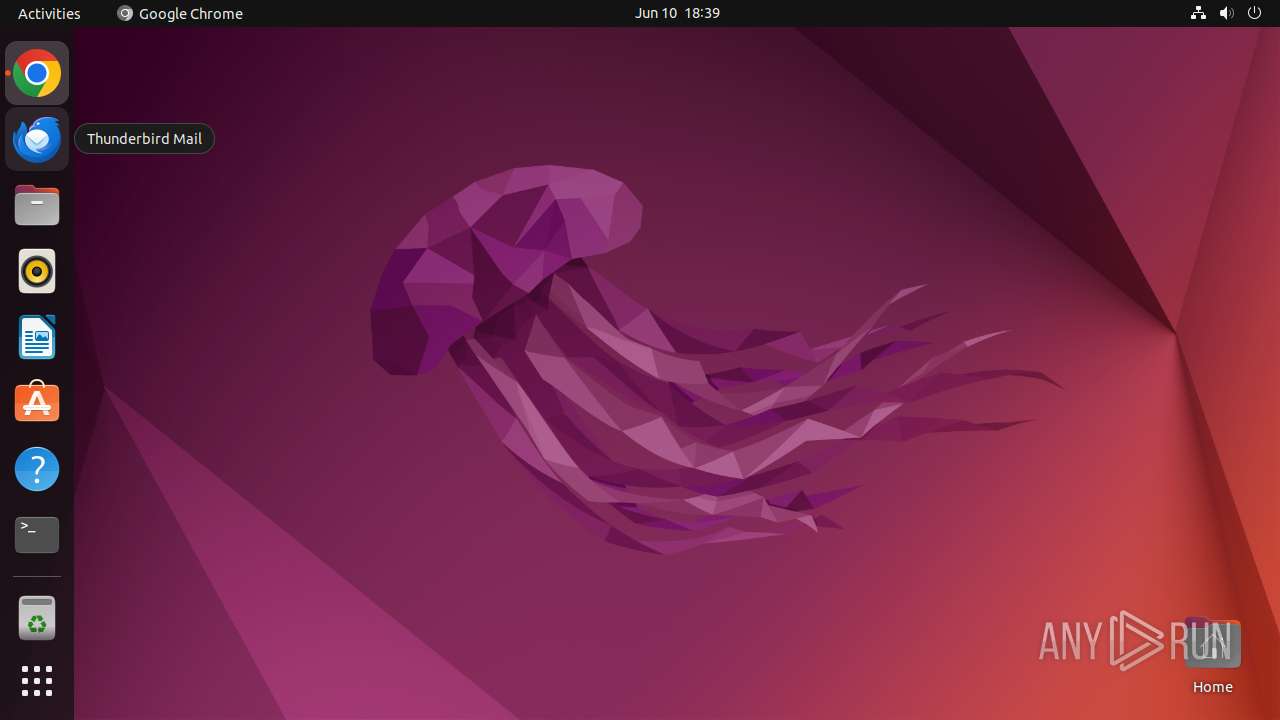Open LibreOffice Writer from the dock
The height and width of the screenshot is (720, 1280).
[x=37, y=337]
